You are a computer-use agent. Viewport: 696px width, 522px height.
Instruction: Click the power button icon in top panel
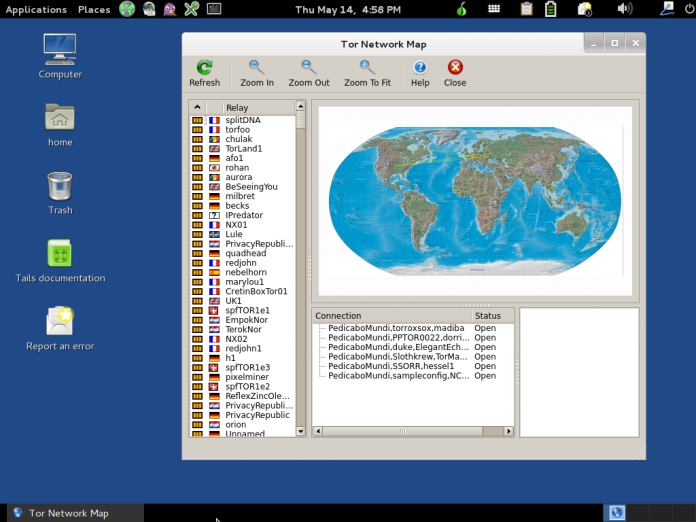[689, 9]
